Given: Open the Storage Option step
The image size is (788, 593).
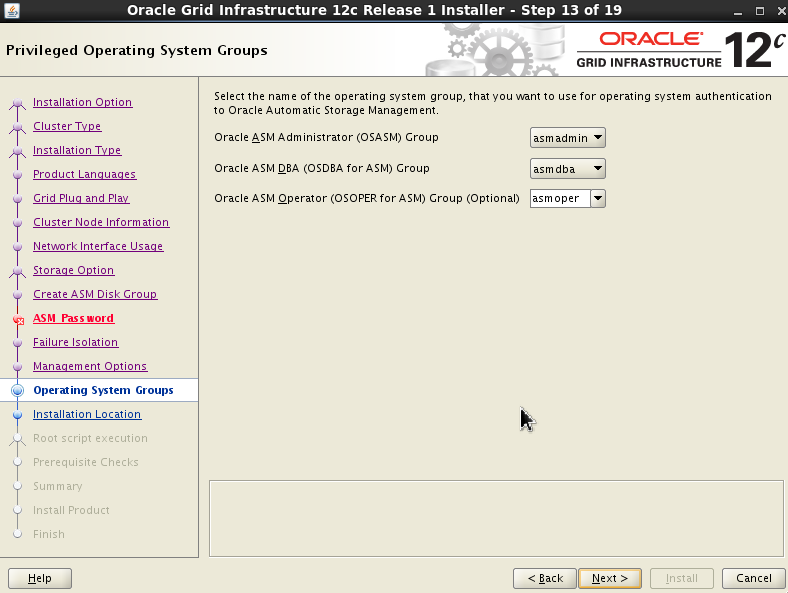Looking at the screenshot, I should [x=73, y=270].
